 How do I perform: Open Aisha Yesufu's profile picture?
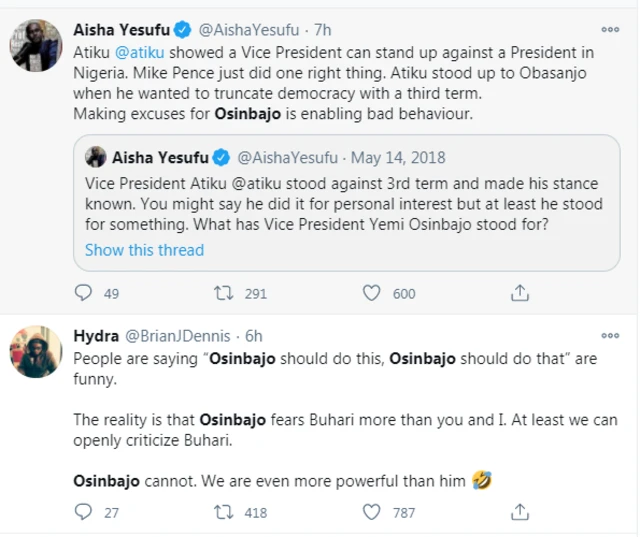pos(36,45)
